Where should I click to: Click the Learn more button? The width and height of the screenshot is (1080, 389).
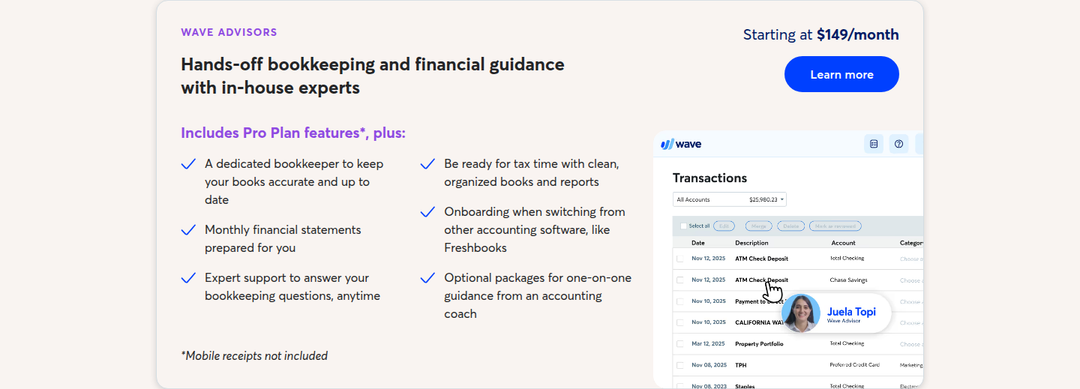(x=841, y=74)
